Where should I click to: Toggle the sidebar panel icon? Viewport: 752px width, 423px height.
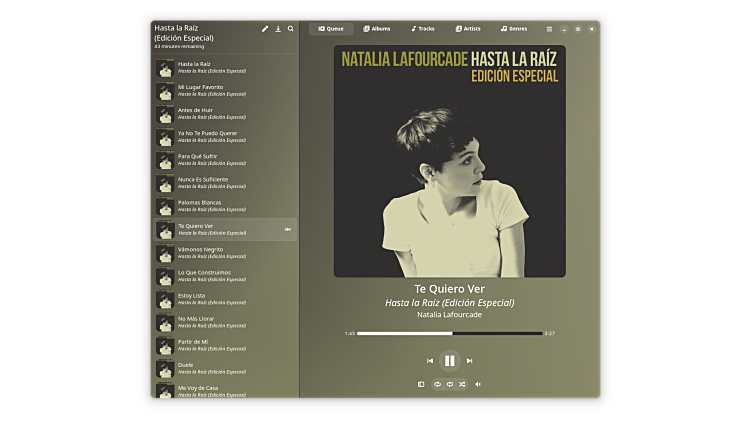[421, 384]
